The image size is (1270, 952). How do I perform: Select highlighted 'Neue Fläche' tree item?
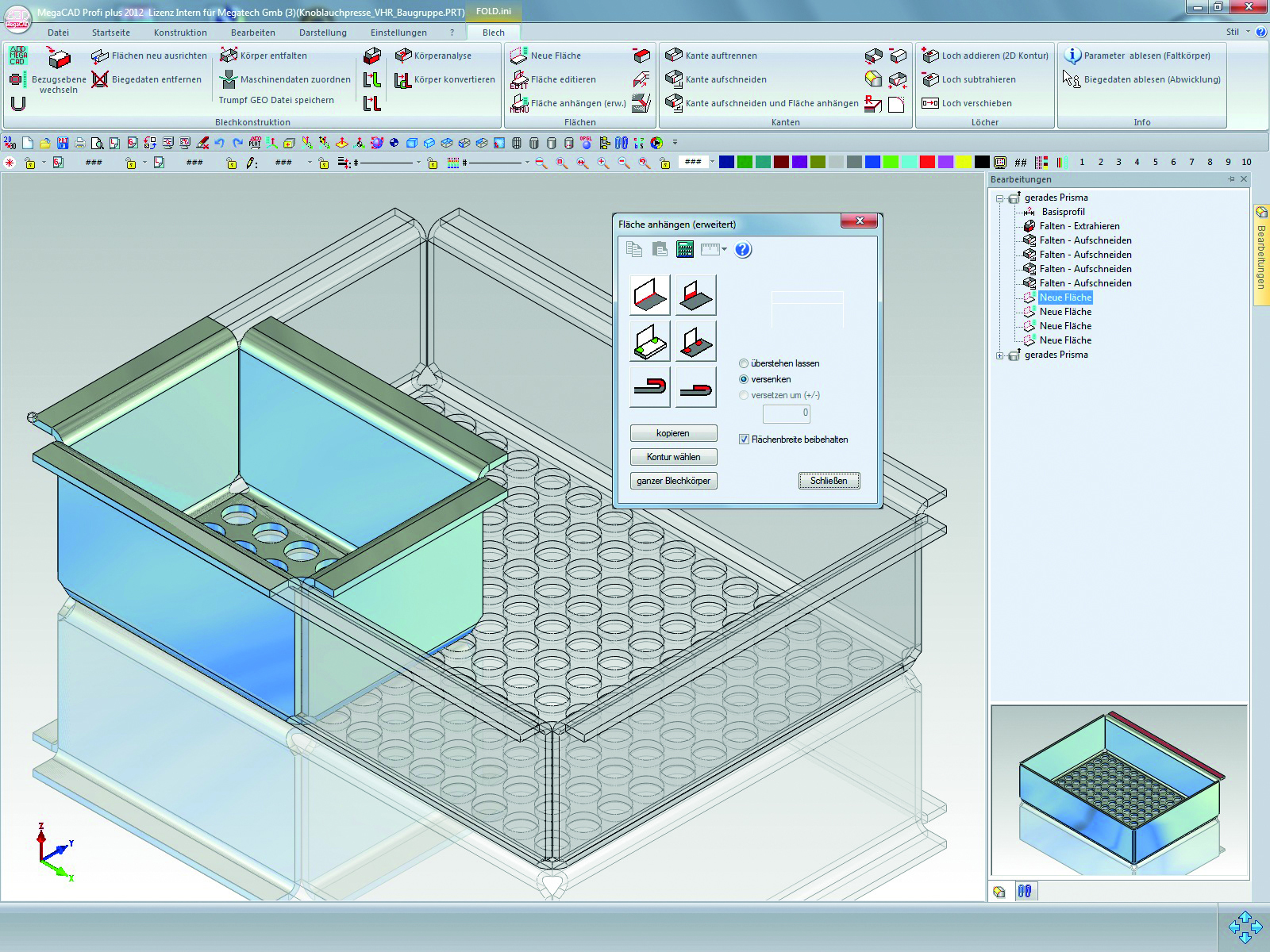tap(1066, 297)
